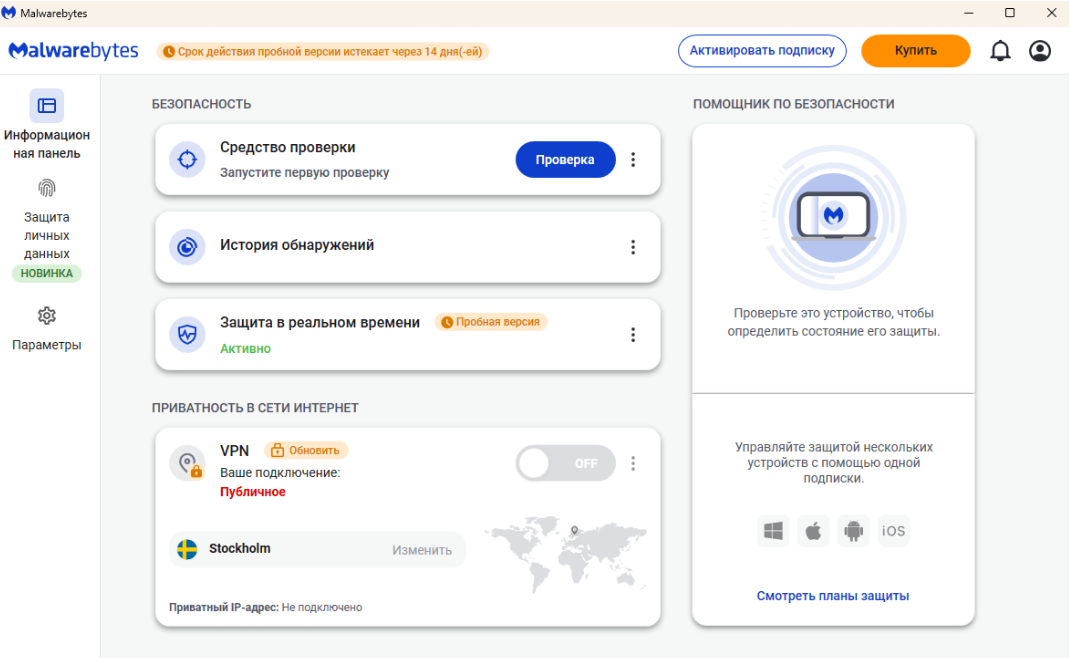Click БЕЗОПАСНОСТЬ section heading
1070x658 pixels.
point(201,104)
